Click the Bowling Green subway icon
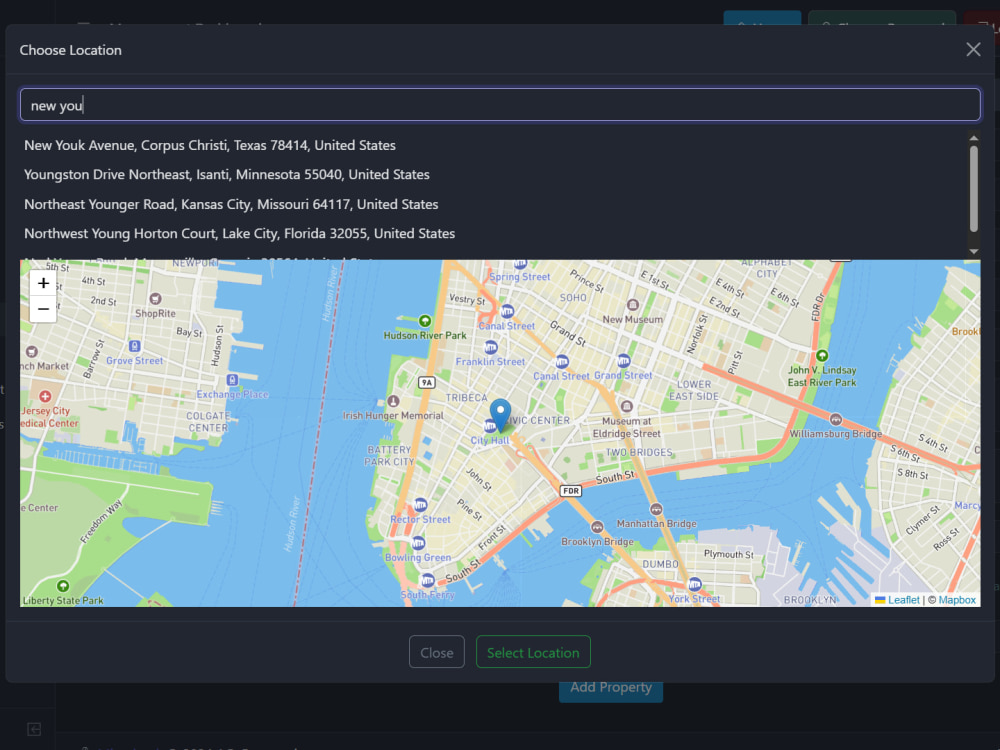 point(418,543)
